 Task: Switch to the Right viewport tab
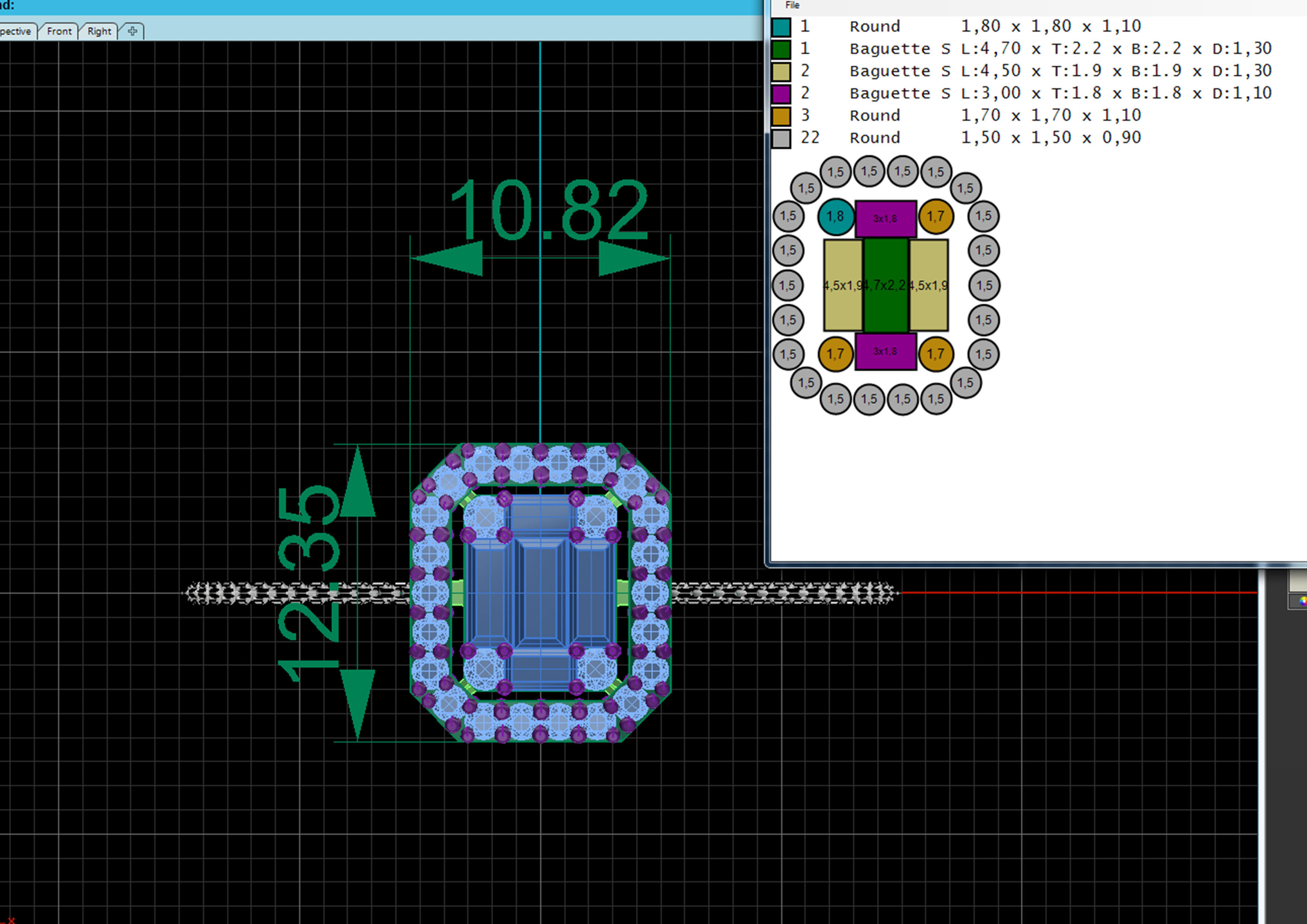[x=99, y=31]
